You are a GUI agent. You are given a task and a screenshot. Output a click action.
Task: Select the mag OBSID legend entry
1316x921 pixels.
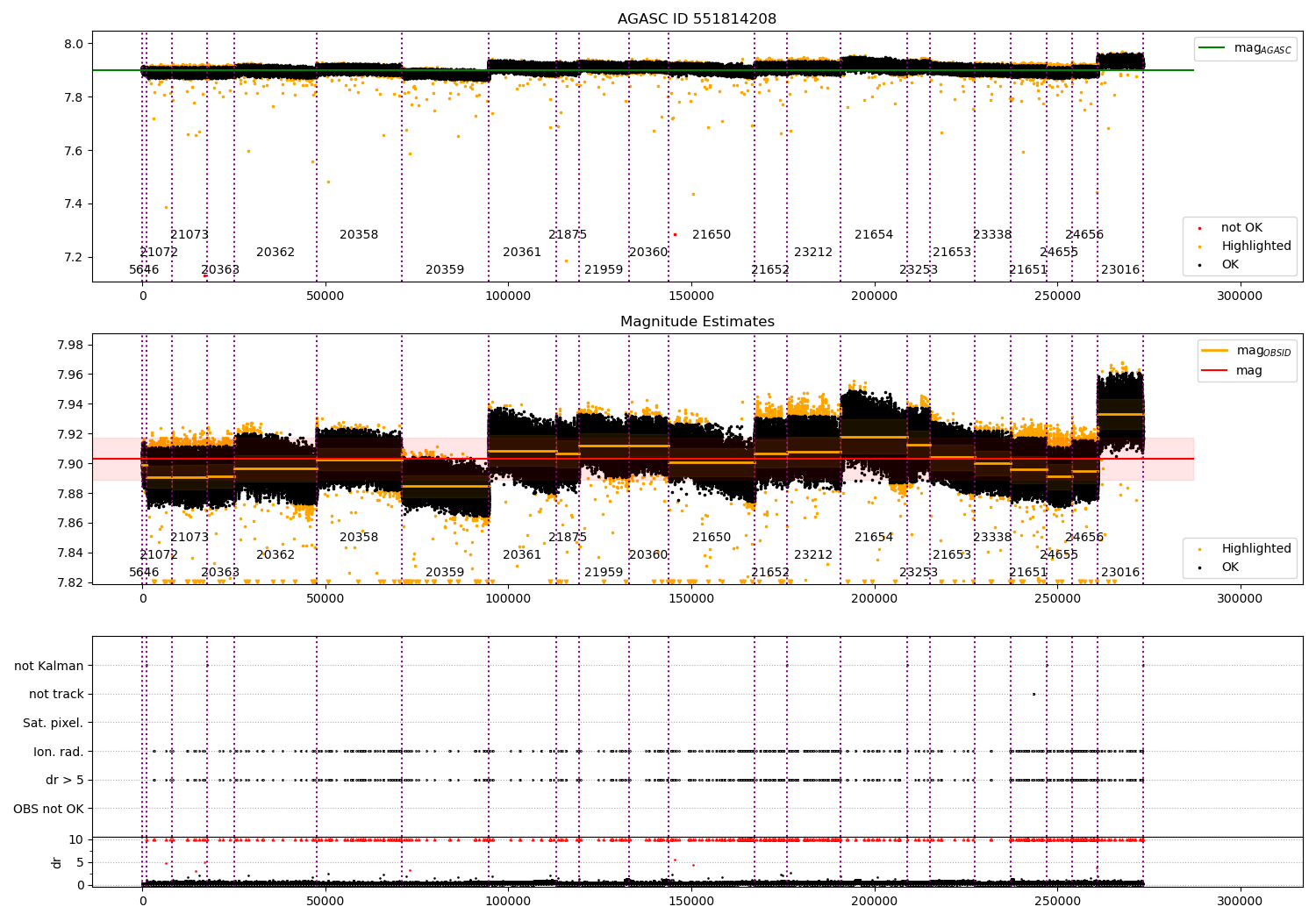pos(1248,351)
